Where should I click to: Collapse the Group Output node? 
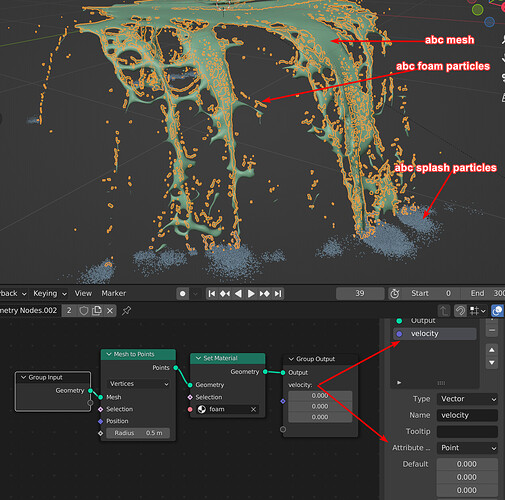point(291,359)
